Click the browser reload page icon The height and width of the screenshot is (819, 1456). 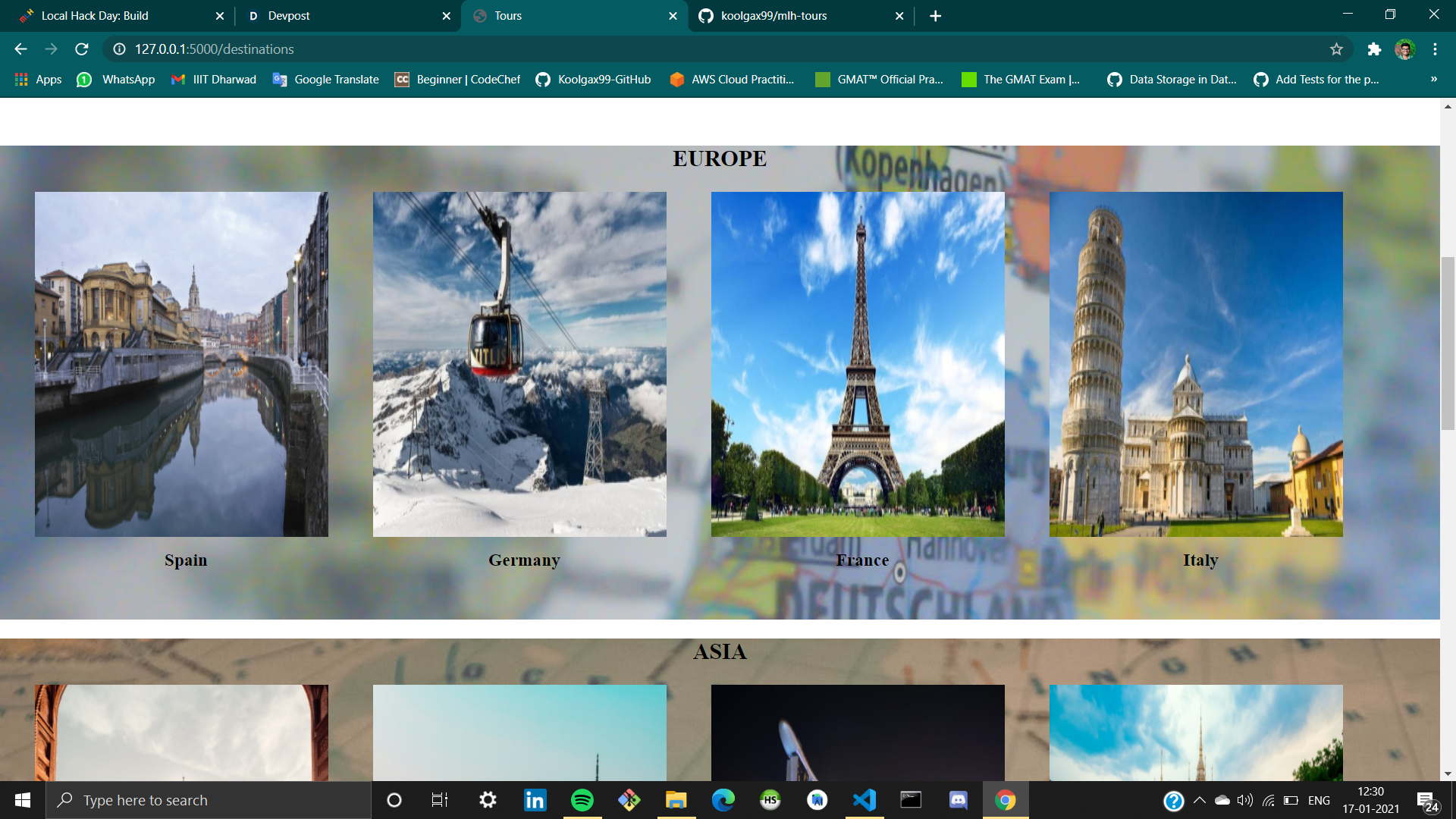click(x=82, y=49)
